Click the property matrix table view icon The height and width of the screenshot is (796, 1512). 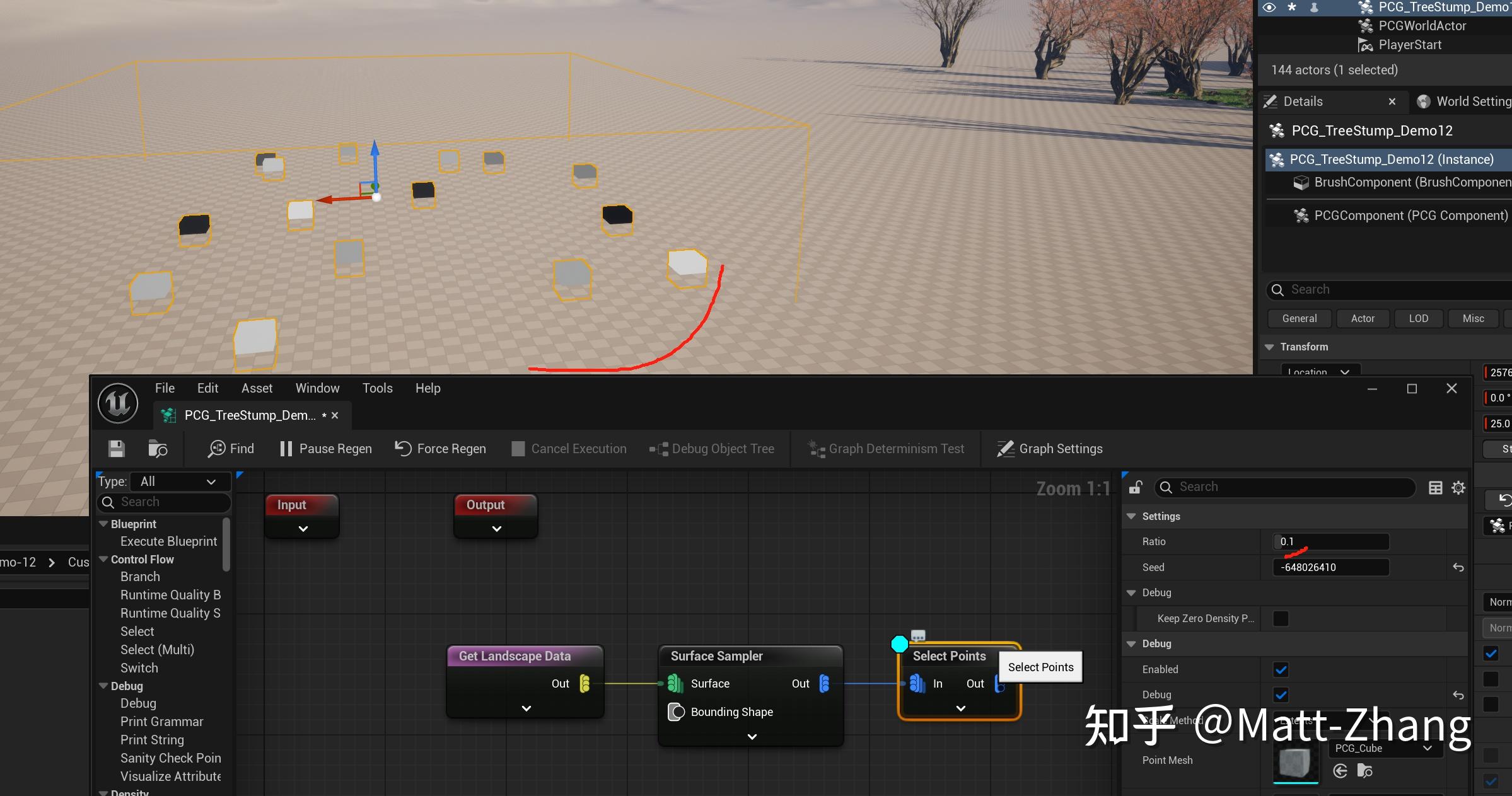click(x=1435, y=487)
